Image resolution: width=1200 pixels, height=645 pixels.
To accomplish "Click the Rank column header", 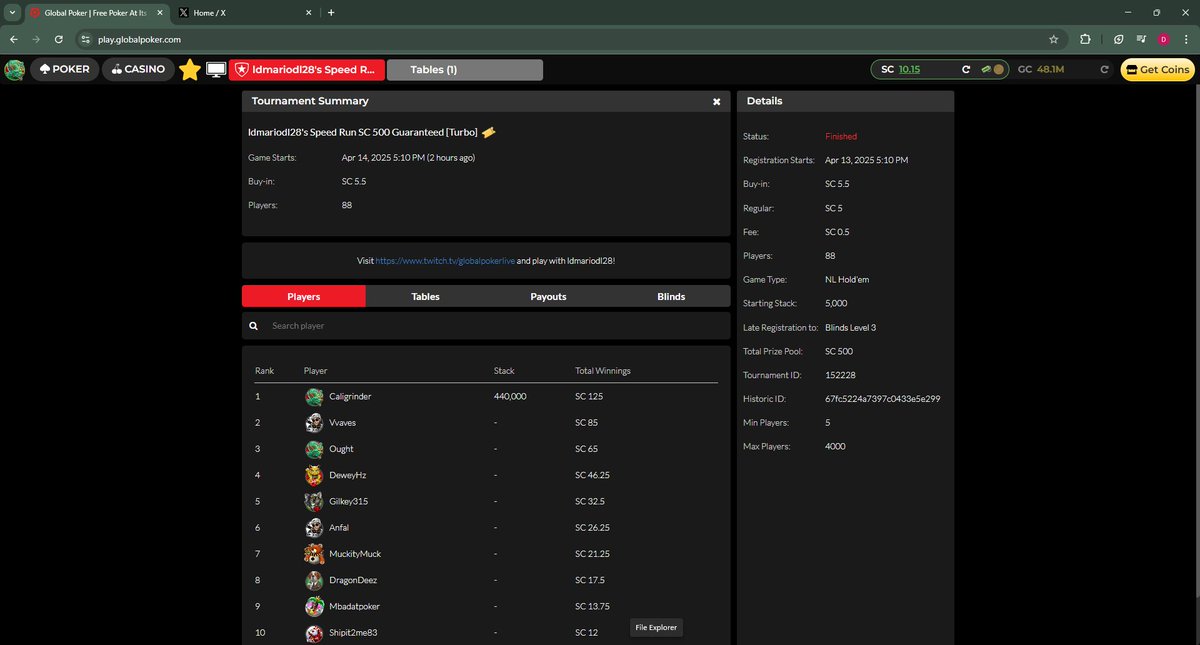I will pyautogui.click(x=264, y=371).
